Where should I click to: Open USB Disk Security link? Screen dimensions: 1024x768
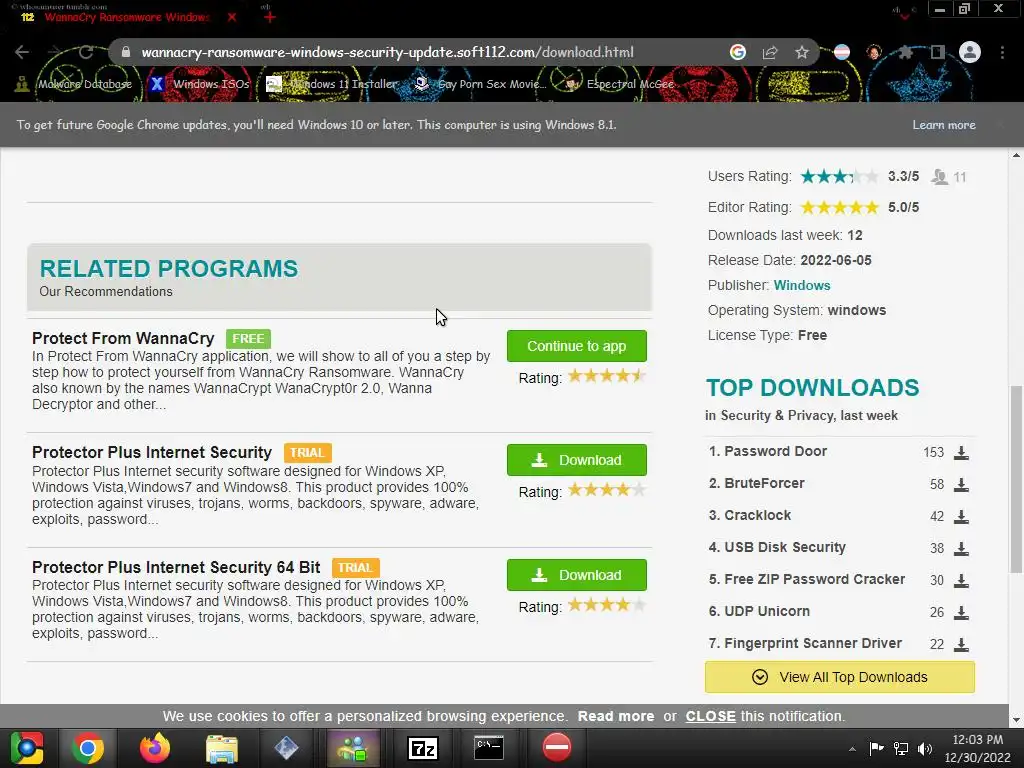click(785, 547)
